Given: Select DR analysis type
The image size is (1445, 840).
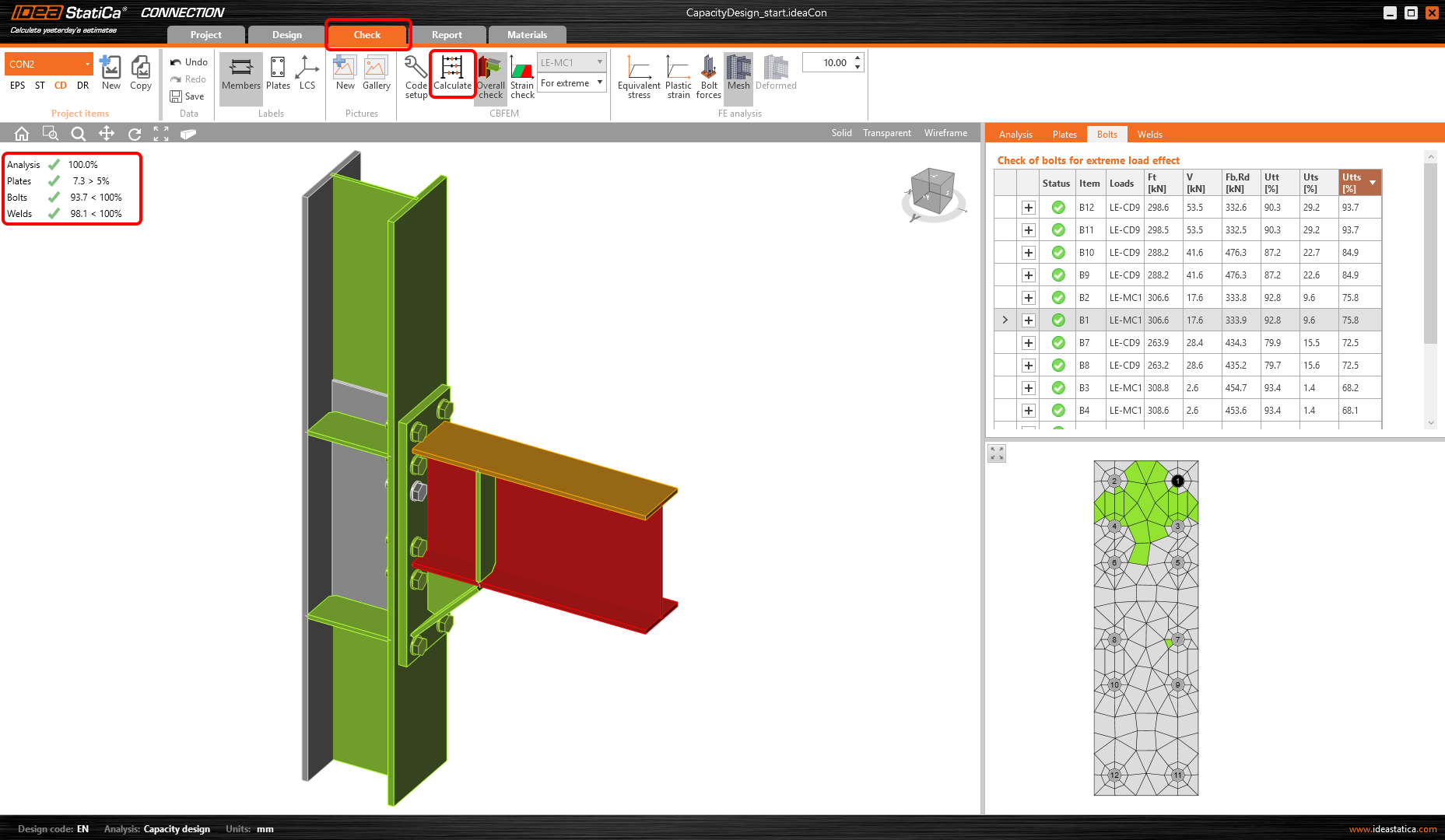Looking at the screenshot, I should pos(82,86).
